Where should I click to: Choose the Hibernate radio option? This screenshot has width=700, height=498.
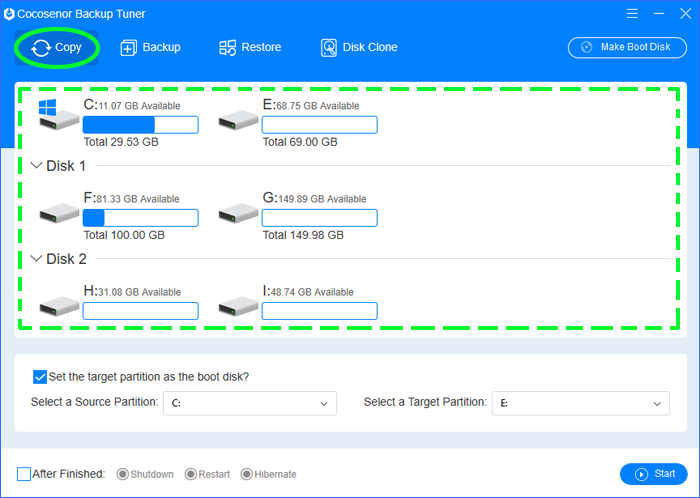[246, 474]
